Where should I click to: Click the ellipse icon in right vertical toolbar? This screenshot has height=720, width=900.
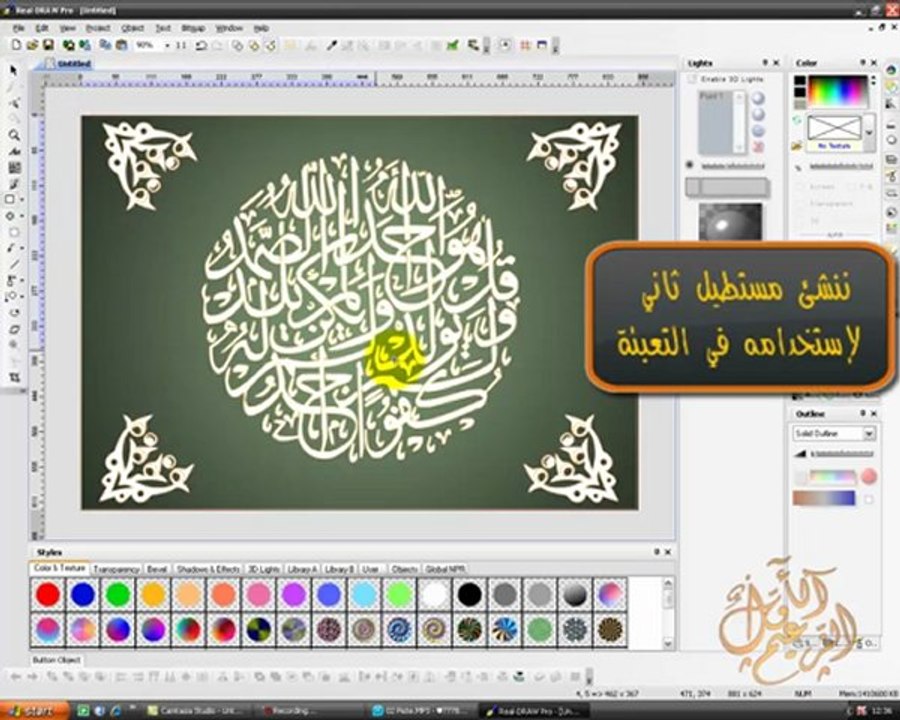(x=891, y=140)
